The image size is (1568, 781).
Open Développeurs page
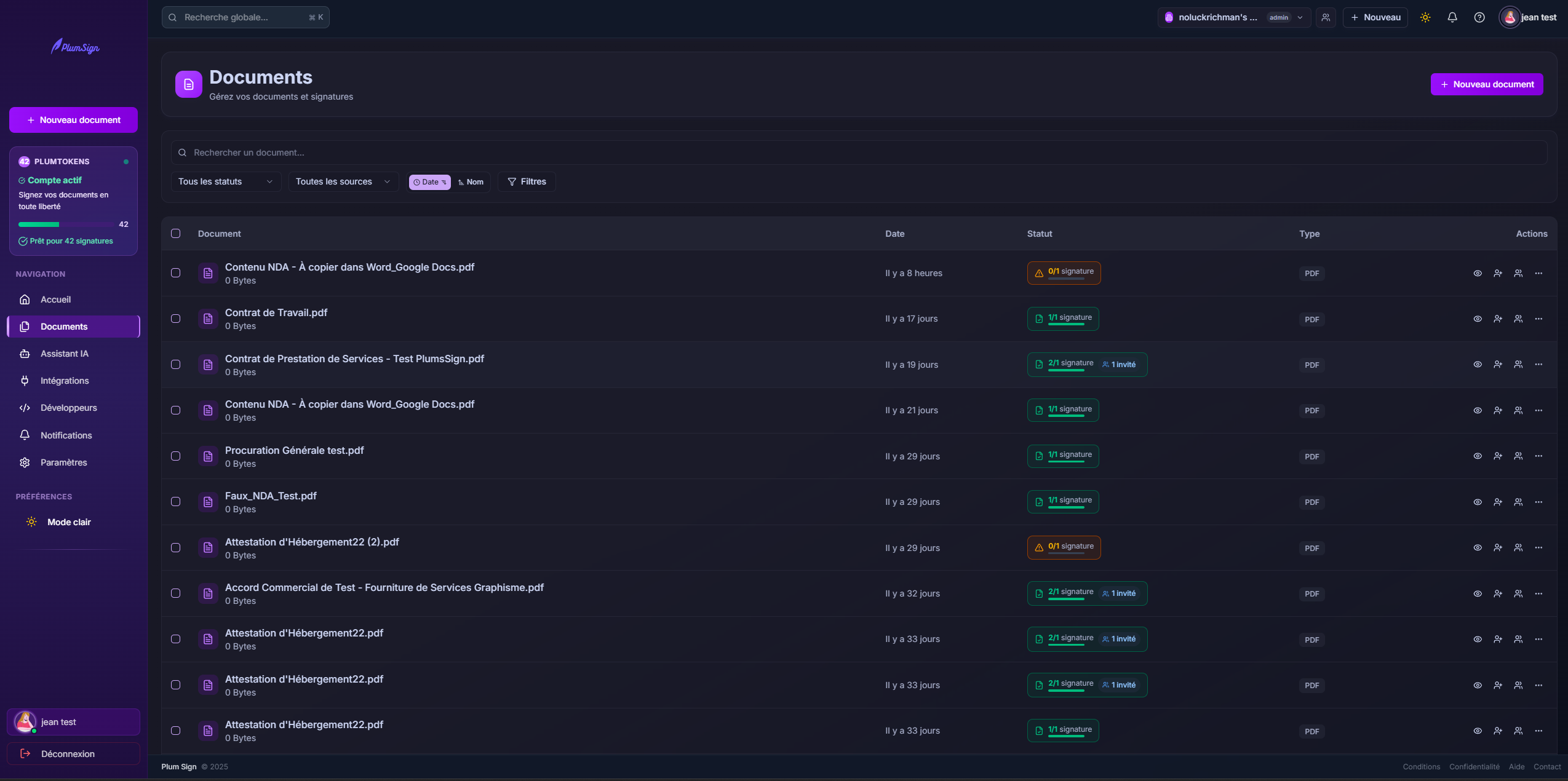click(74, 408)
